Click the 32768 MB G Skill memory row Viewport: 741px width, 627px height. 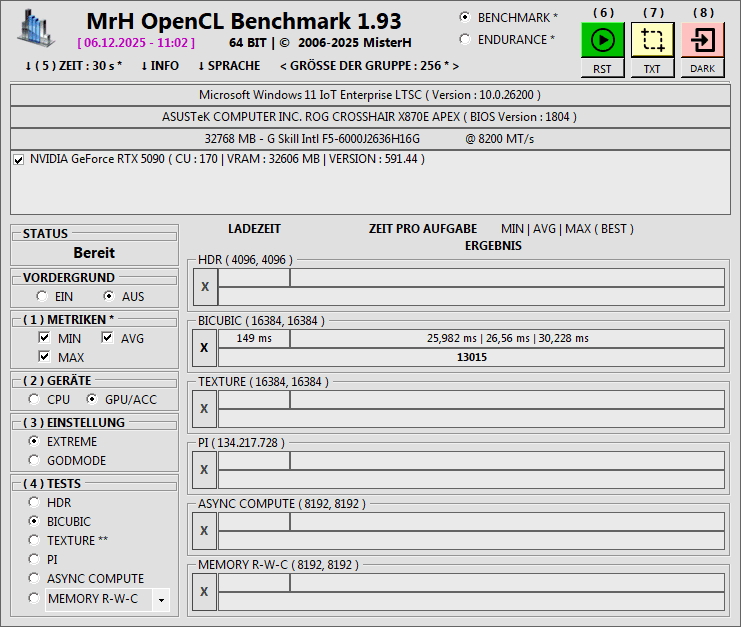pos(370,139)
